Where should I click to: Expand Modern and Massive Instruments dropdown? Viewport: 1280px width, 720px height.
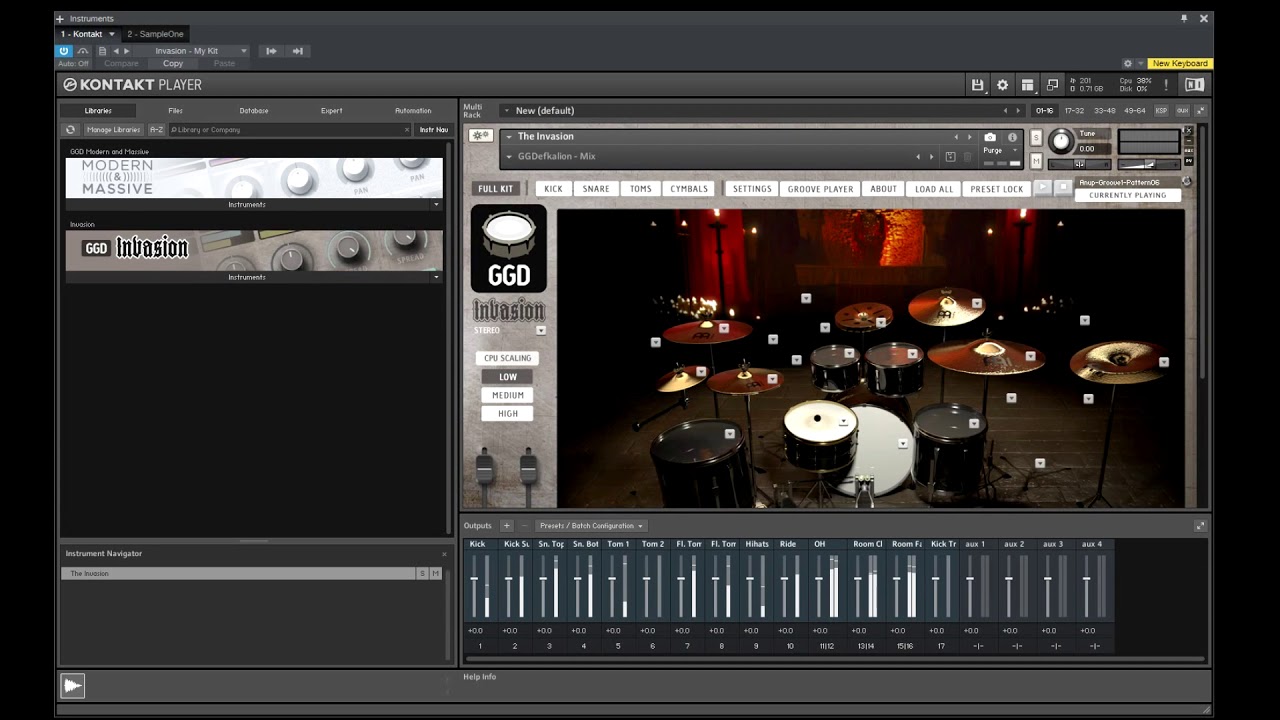(x=436, y=205)
